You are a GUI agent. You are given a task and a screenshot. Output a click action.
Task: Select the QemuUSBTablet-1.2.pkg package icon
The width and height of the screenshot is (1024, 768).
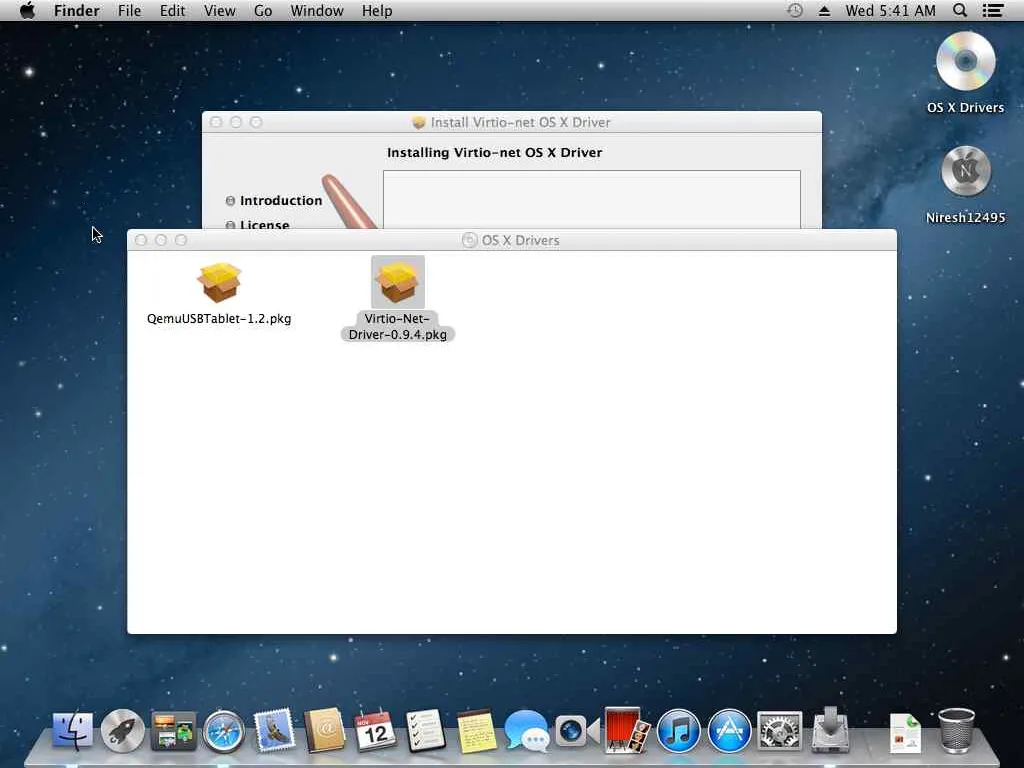[219, 282]
